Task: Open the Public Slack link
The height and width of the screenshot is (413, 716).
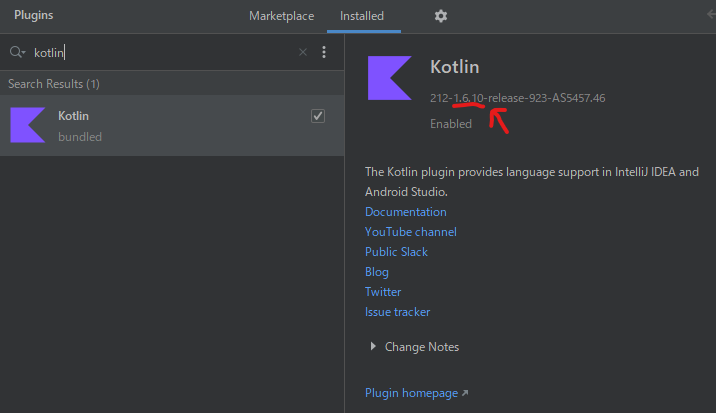Action: (396, 252)
